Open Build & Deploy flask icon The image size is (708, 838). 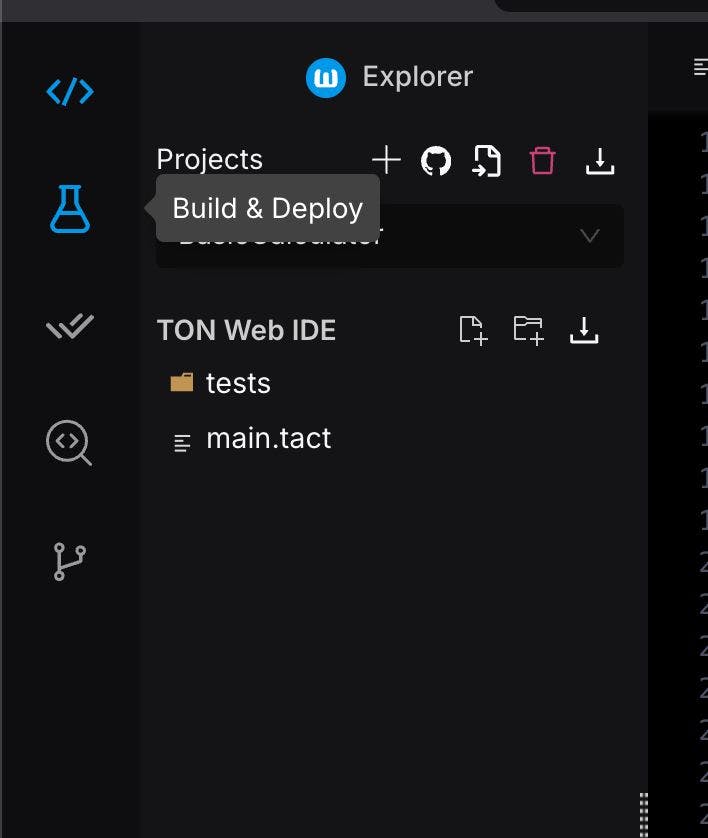pos(70,209)
